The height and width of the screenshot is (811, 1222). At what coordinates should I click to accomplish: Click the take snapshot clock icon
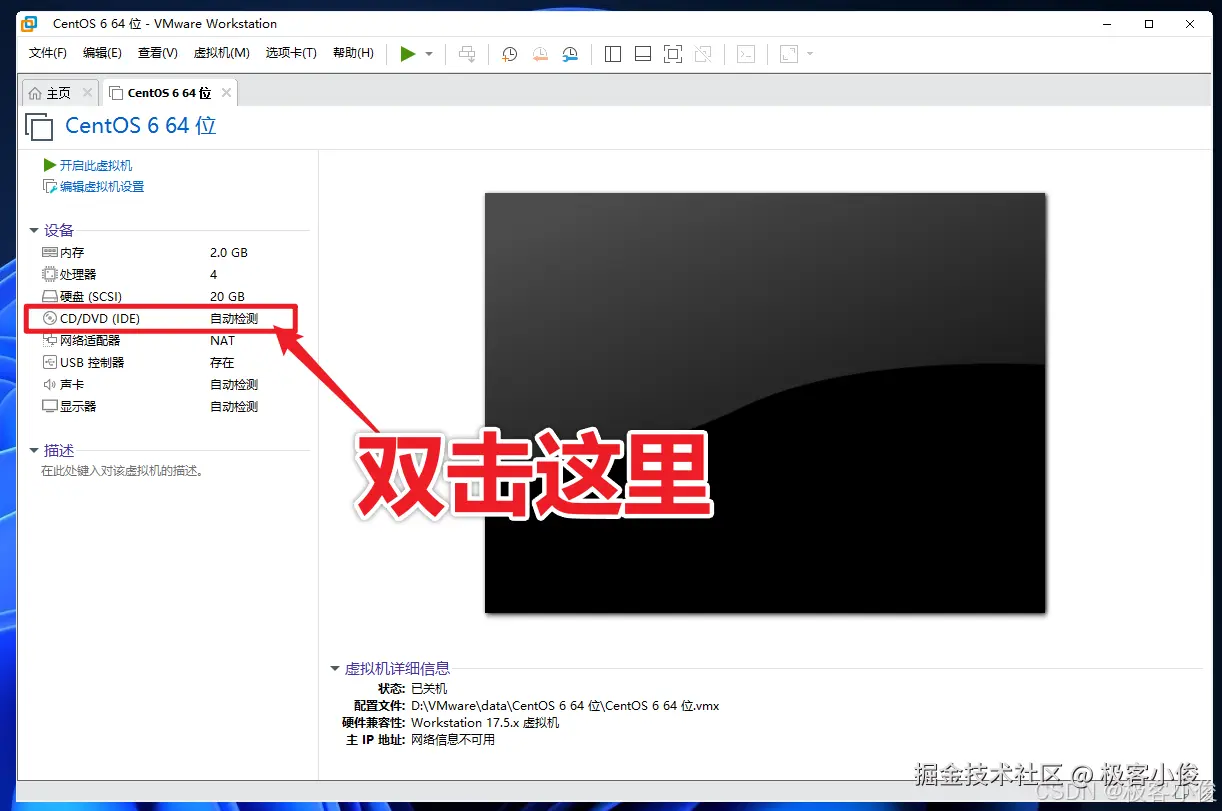[x=509, y=54]
